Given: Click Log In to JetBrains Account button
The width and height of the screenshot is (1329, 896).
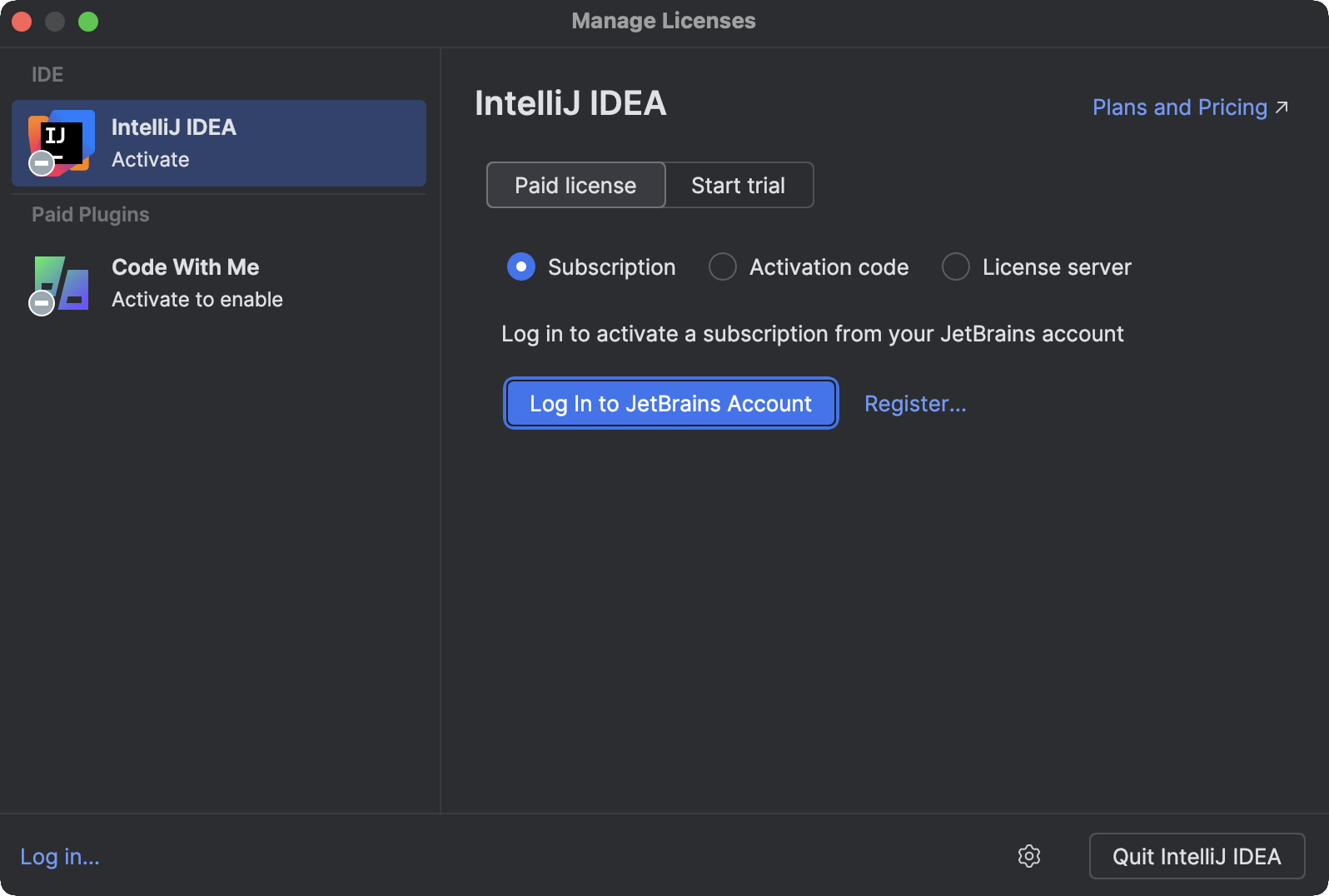Looking at the screenshot, I should click(670, 404).
